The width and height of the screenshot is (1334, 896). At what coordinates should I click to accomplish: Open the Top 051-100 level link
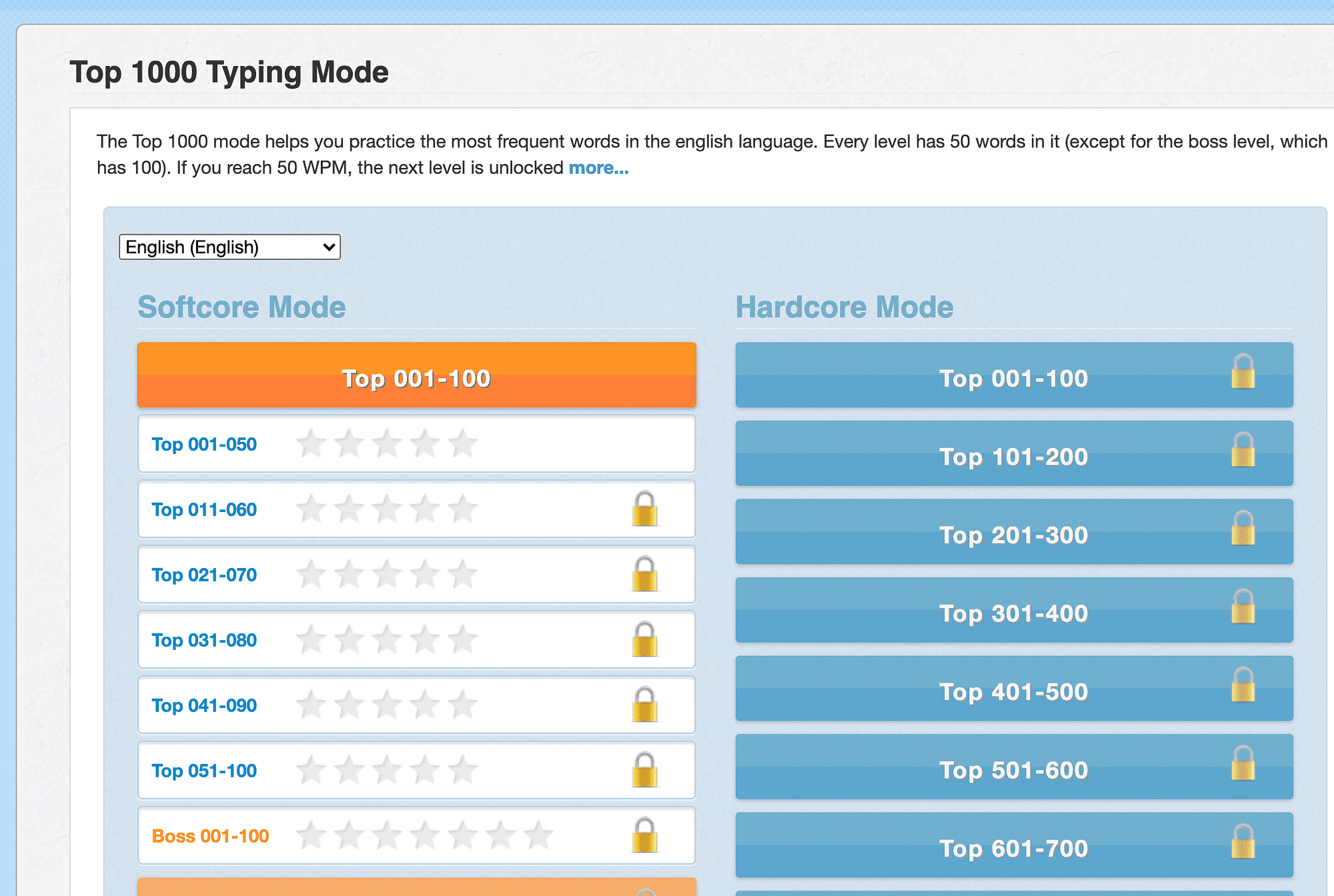pyautogui.click(x=204, y=771)
